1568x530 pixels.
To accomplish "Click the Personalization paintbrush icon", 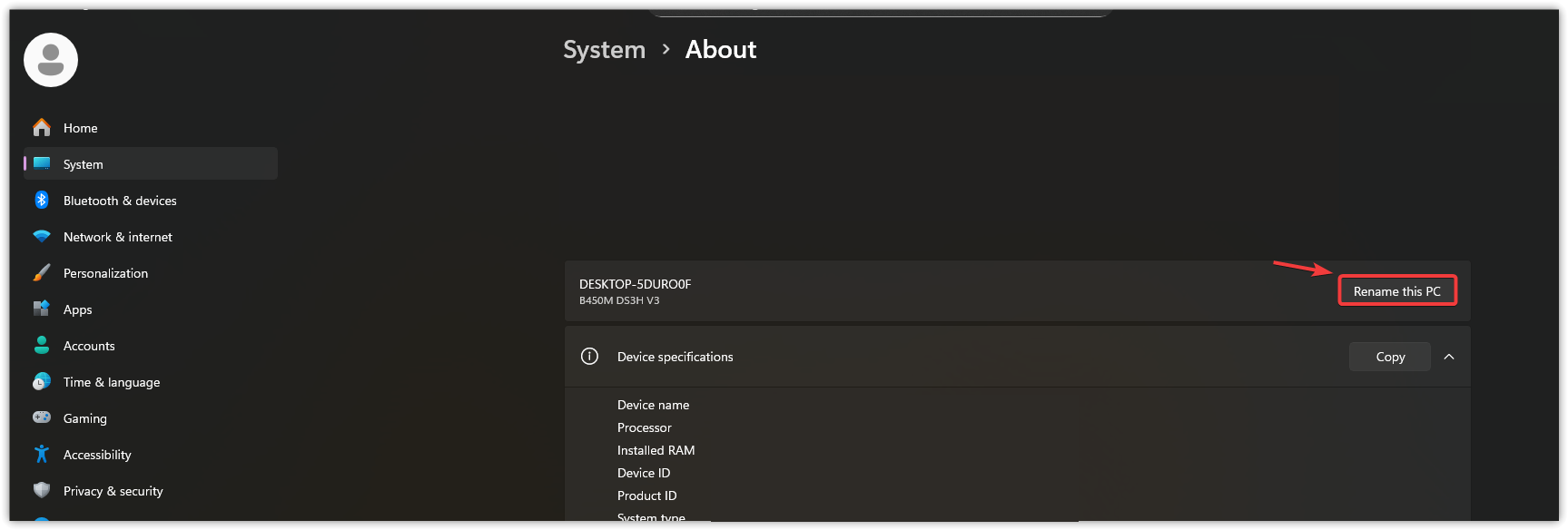I will pos(42,272).
